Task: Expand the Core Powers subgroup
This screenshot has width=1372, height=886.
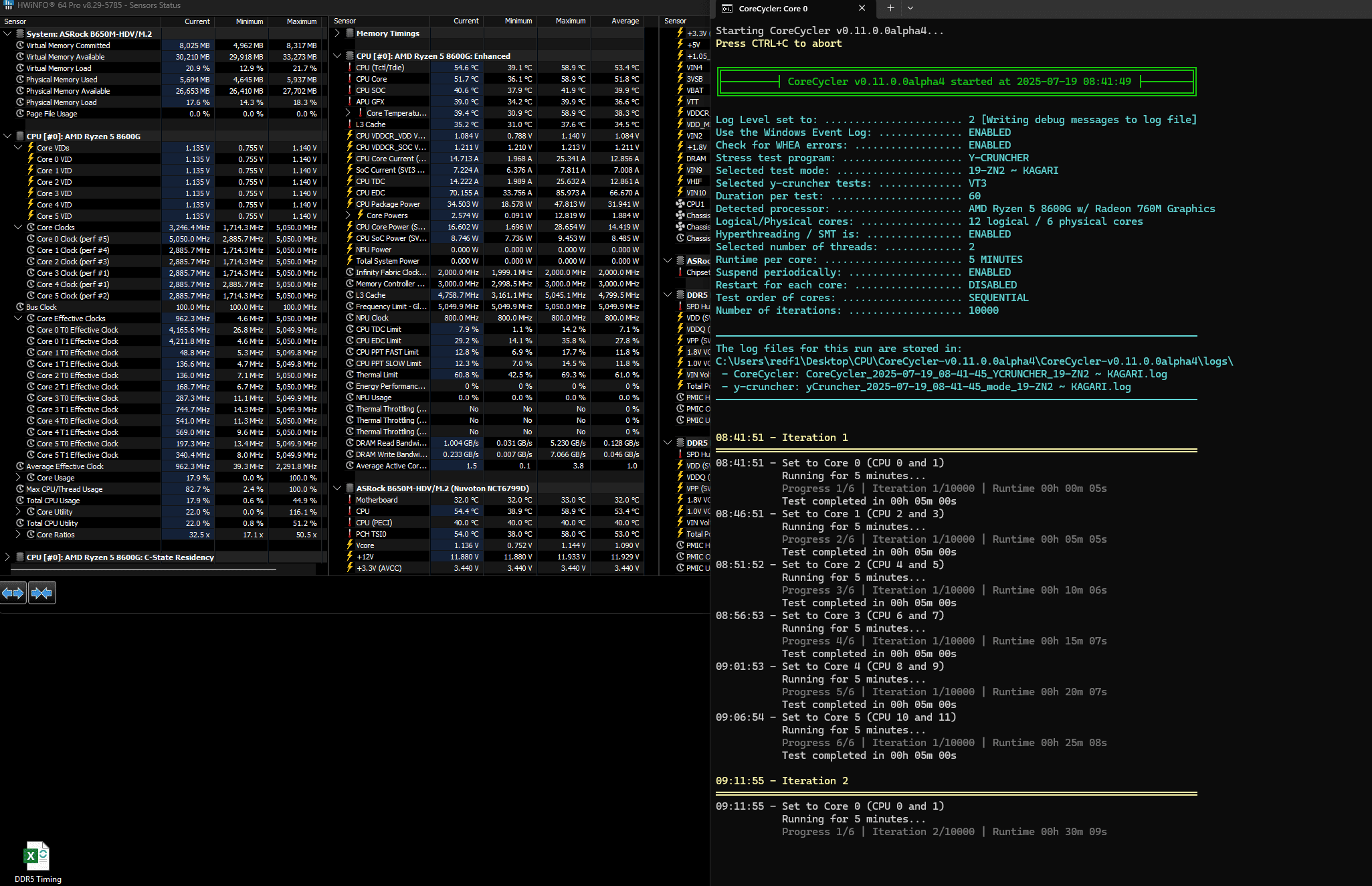Action: click(348, 215)
